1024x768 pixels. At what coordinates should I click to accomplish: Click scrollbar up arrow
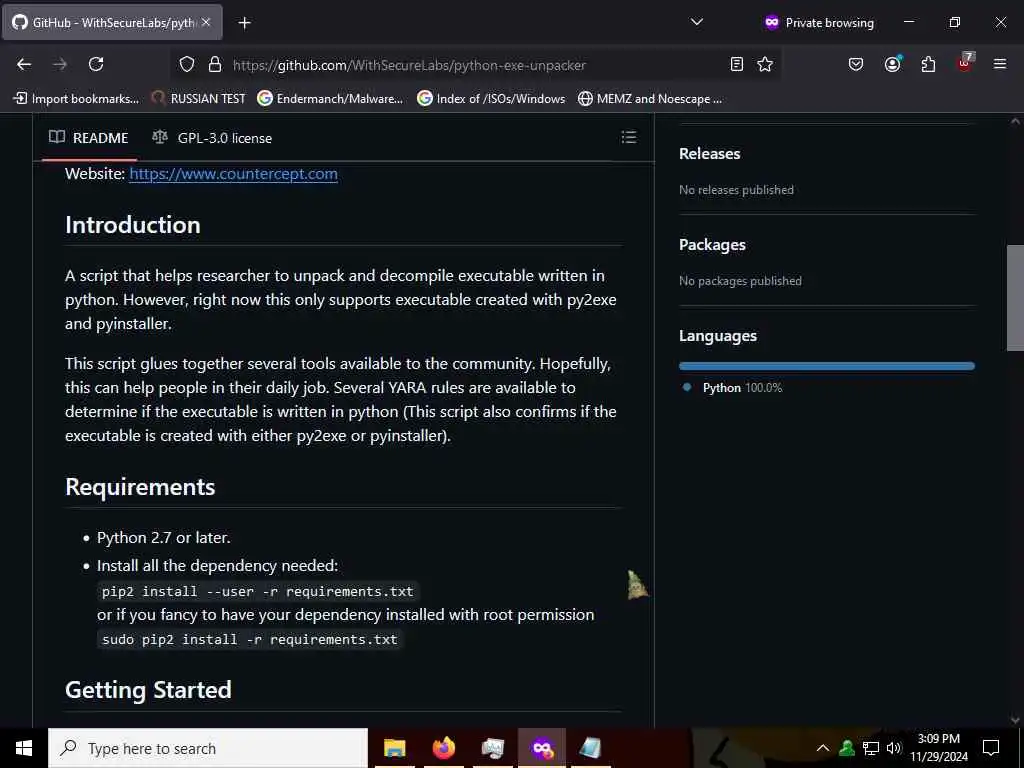click(x=1015, y=121)
